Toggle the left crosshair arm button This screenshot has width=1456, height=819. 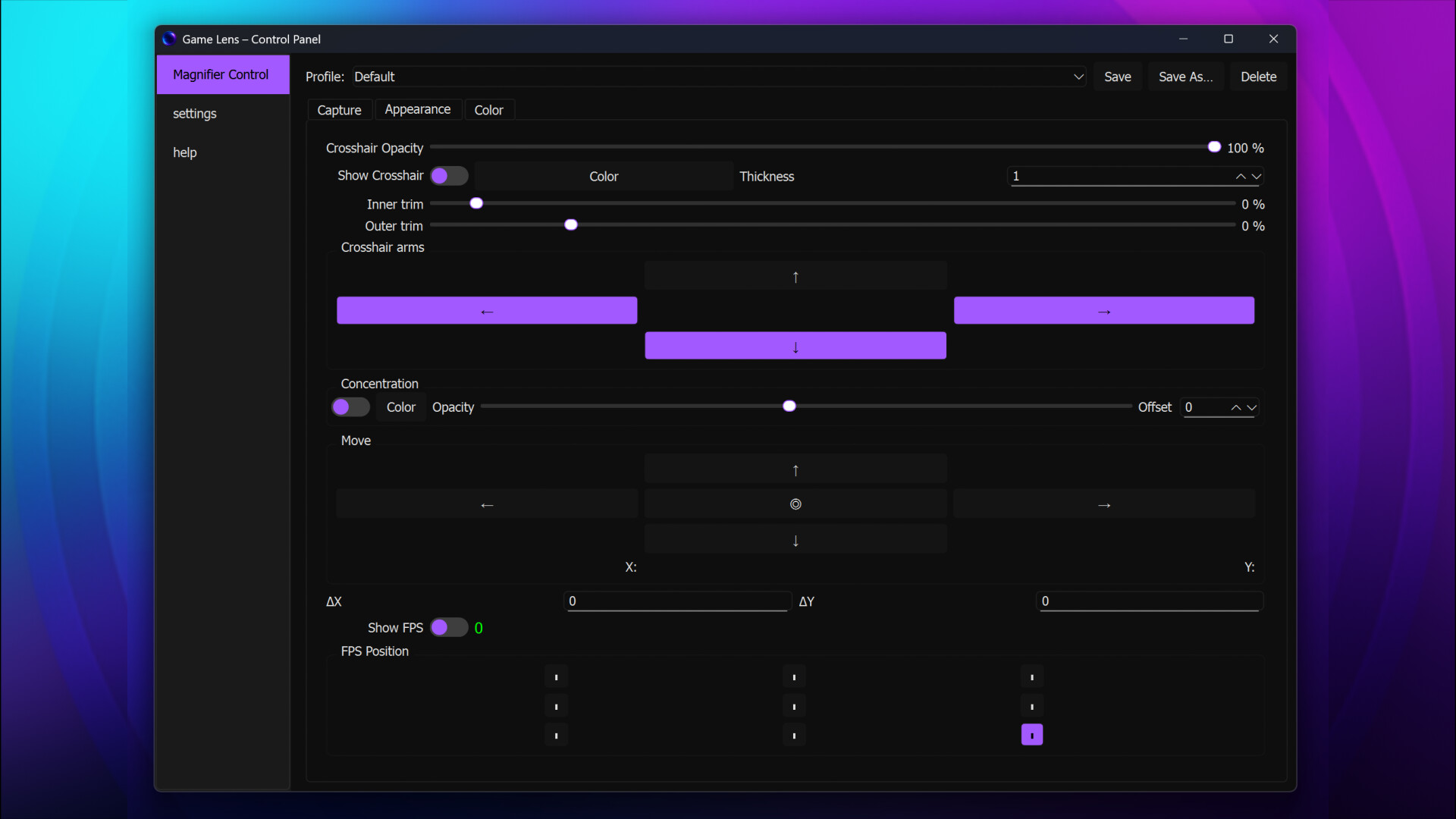(x=487, y=311)
